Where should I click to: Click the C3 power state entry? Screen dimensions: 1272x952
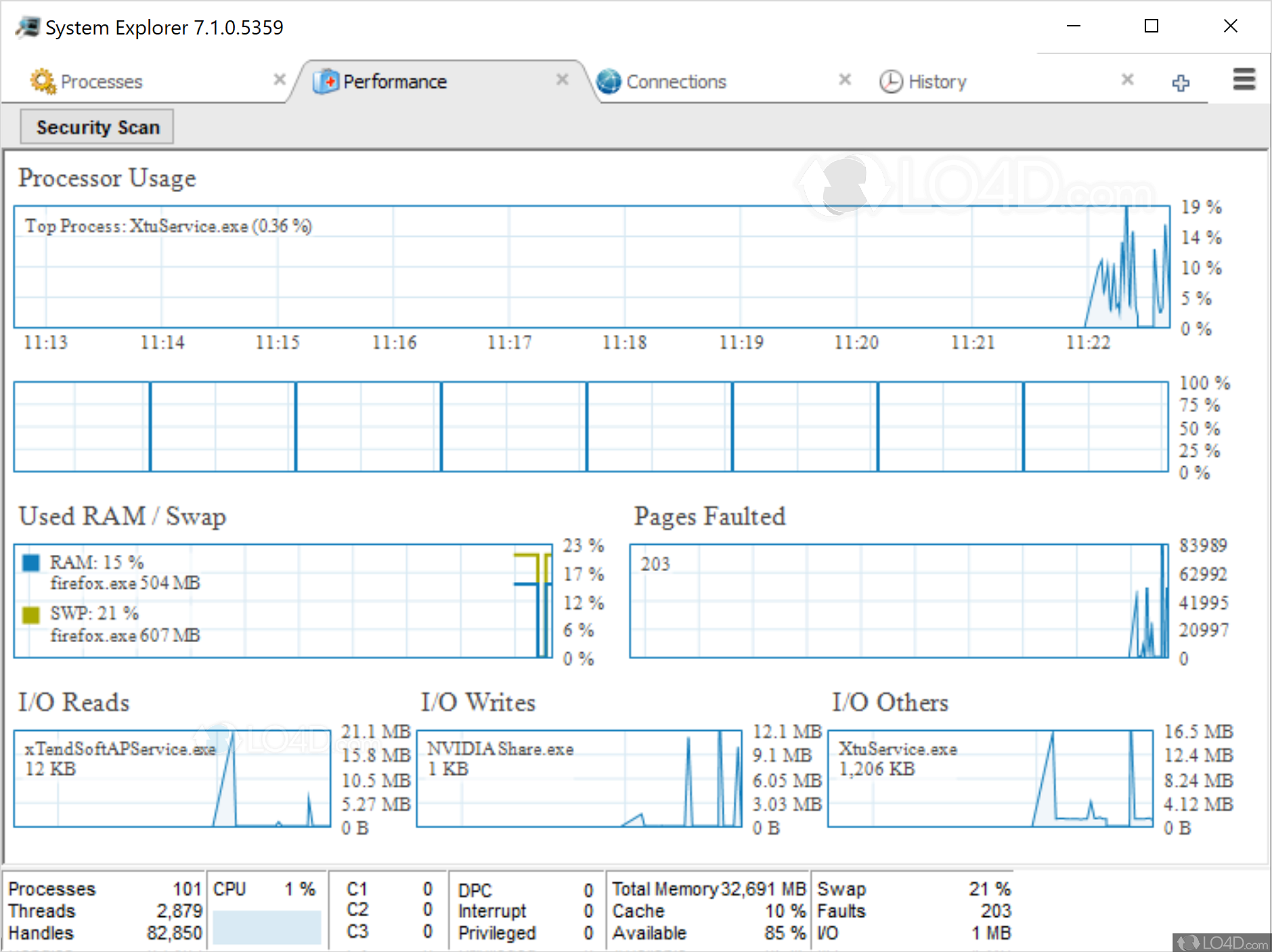(389, 932)
